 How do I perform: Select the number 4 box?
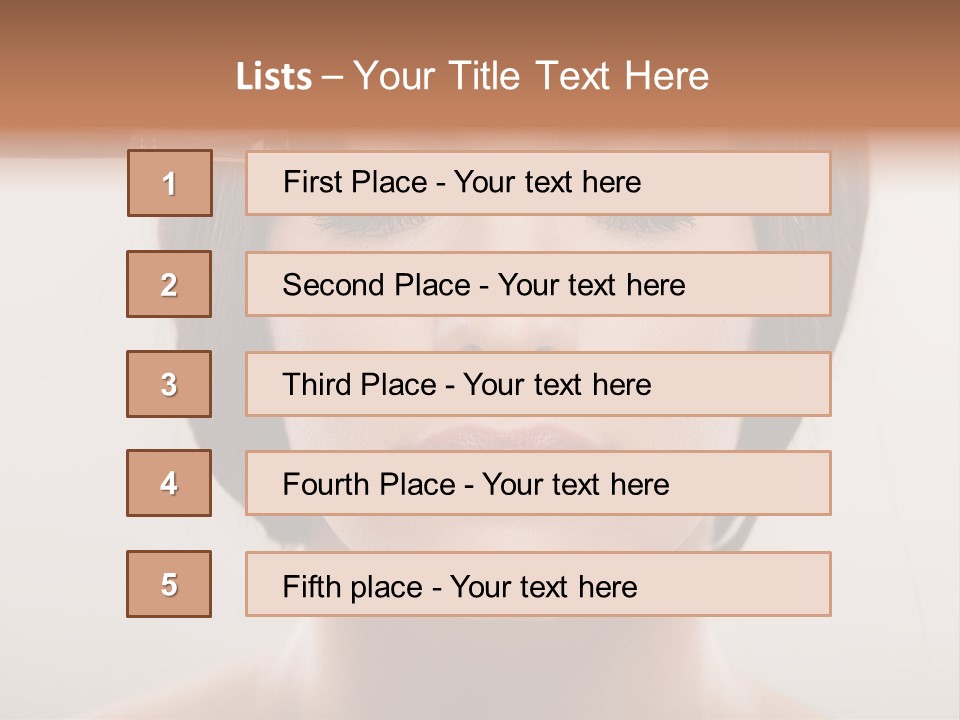(169, 483)
